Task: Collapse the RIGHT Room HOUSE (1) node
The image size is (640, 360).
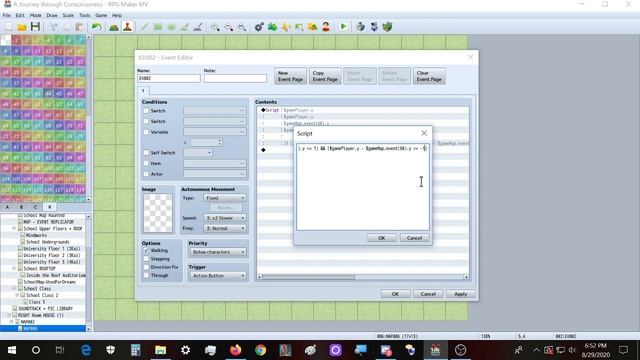Action: [x=9, y=315]
